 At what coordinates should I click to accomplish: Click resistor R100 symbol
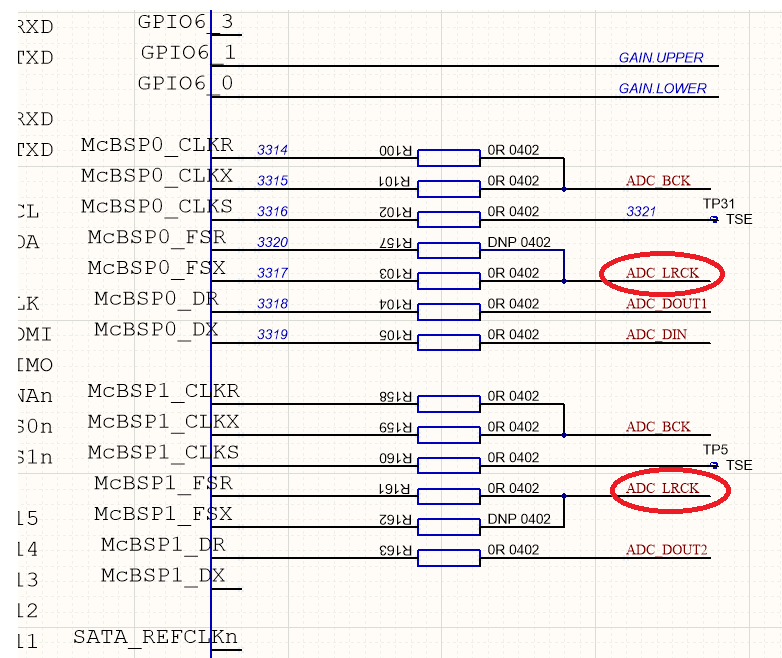pos(449,158)
